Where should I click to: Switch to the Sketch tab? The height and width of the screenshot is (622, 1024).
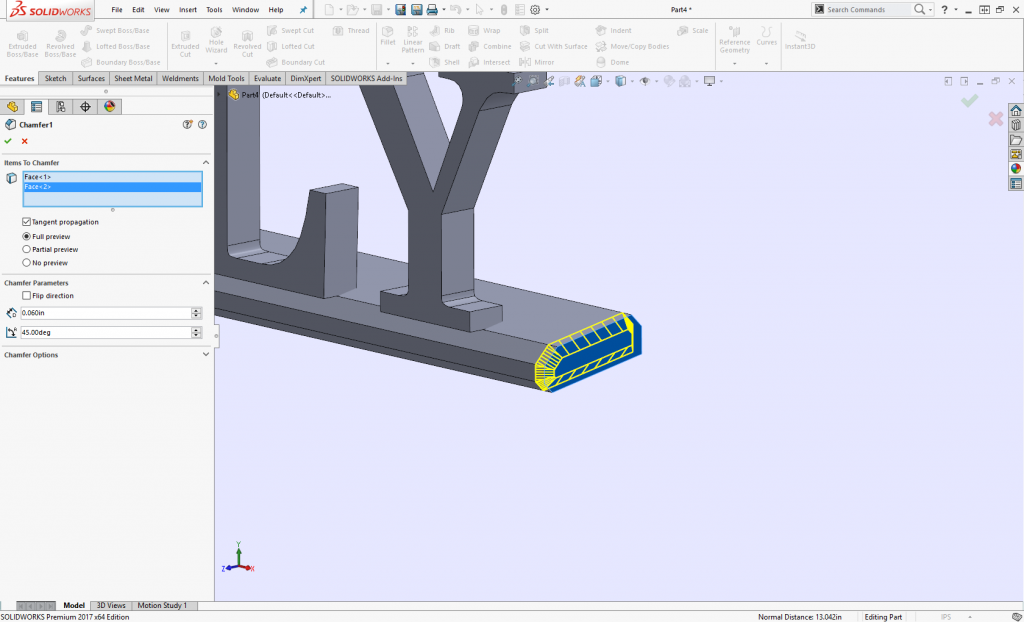coord(56,78)
